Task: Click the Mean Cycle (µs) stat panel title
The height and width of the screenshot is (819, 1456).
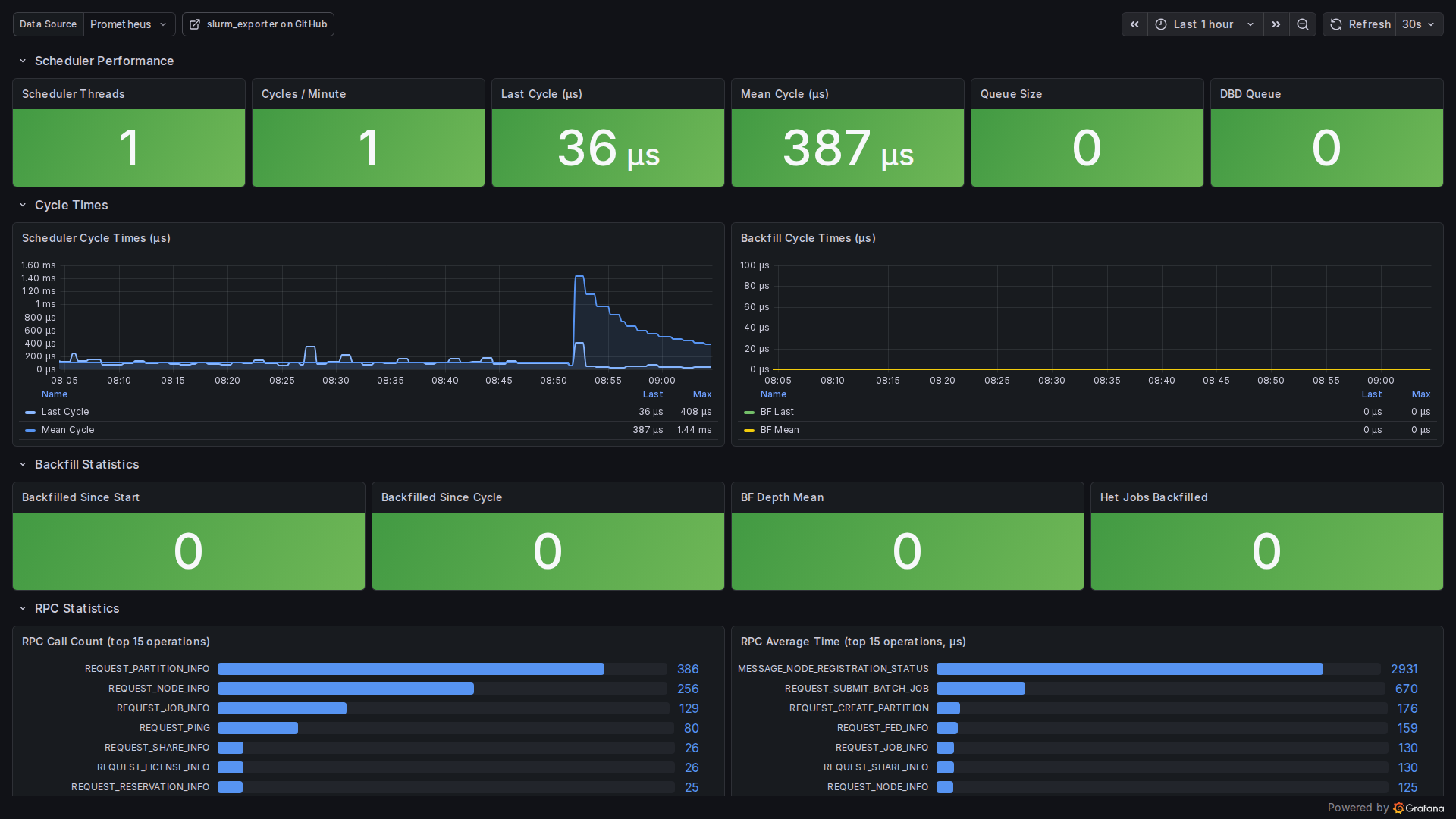Action: (x=785, y=94)
